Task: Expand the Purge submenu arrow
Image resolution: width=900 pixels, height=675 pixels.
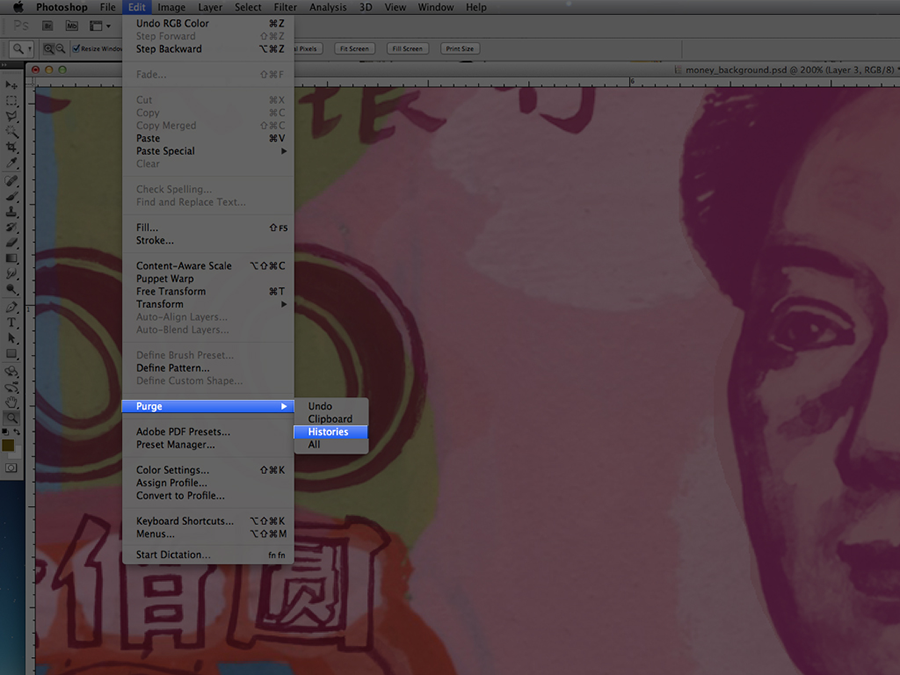Action: click(284, 406)
